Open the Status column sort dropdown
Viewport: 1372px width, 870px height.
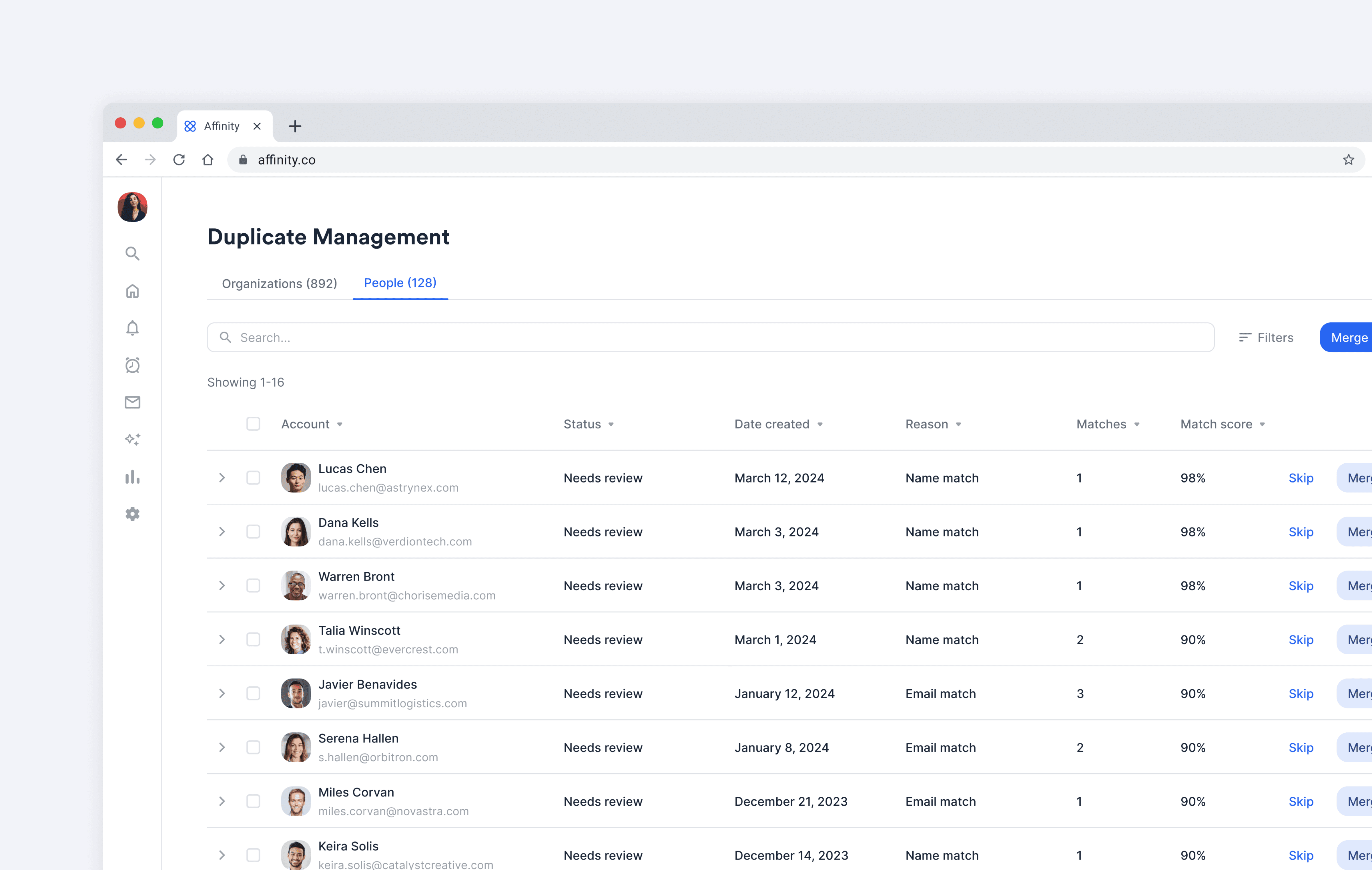pos(611,424)
